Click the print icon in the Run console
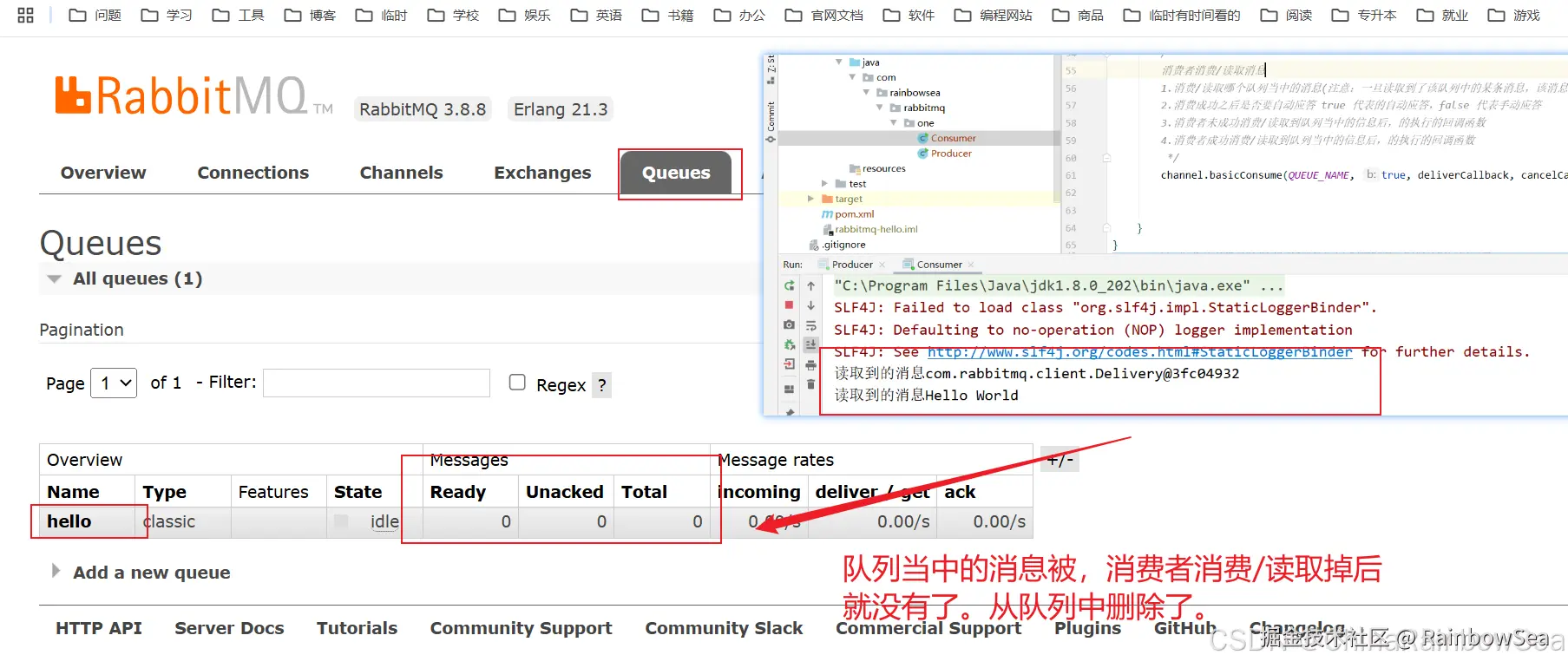The image size is (1568, 668). click(810, 364)
